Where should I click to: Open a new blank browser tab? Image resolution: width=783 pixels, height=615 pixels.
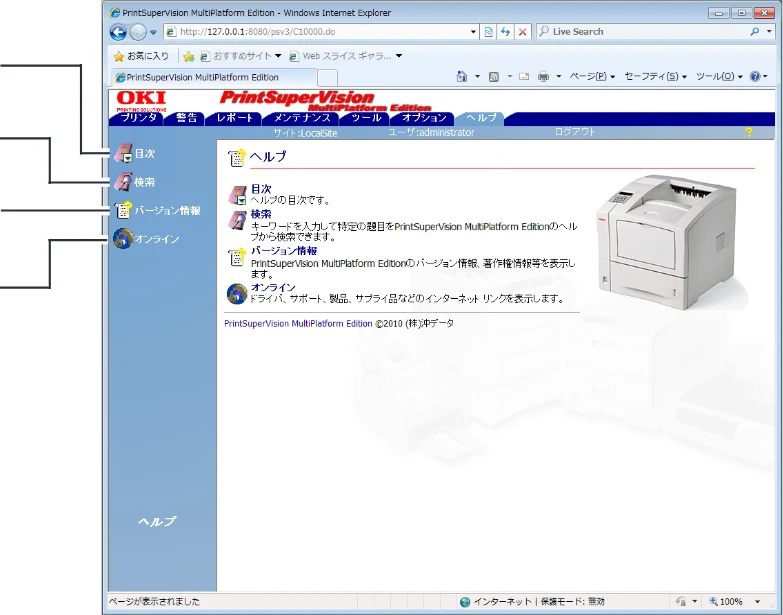point(328,78)
